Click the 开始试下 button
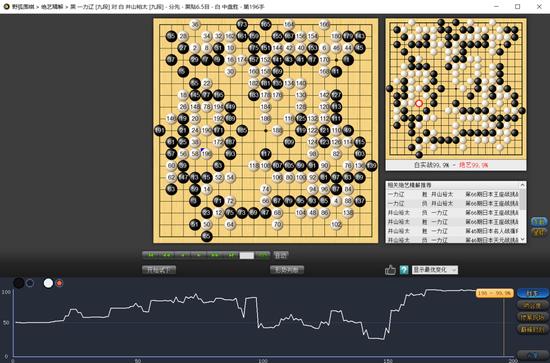This screenshot has width=550, height=363. click(x=159, y=270)
